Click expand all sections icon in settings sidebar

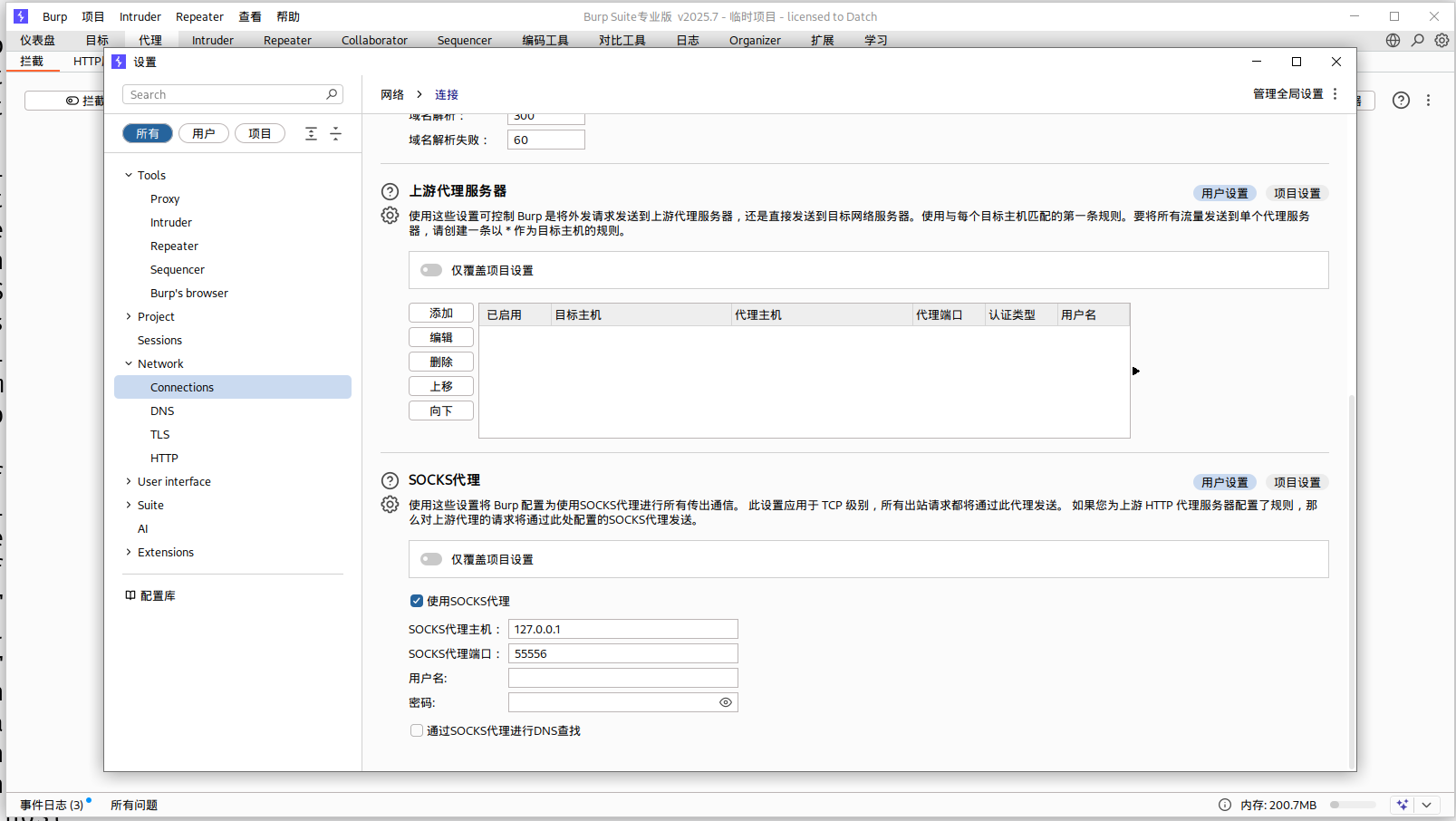pos(311,133)
